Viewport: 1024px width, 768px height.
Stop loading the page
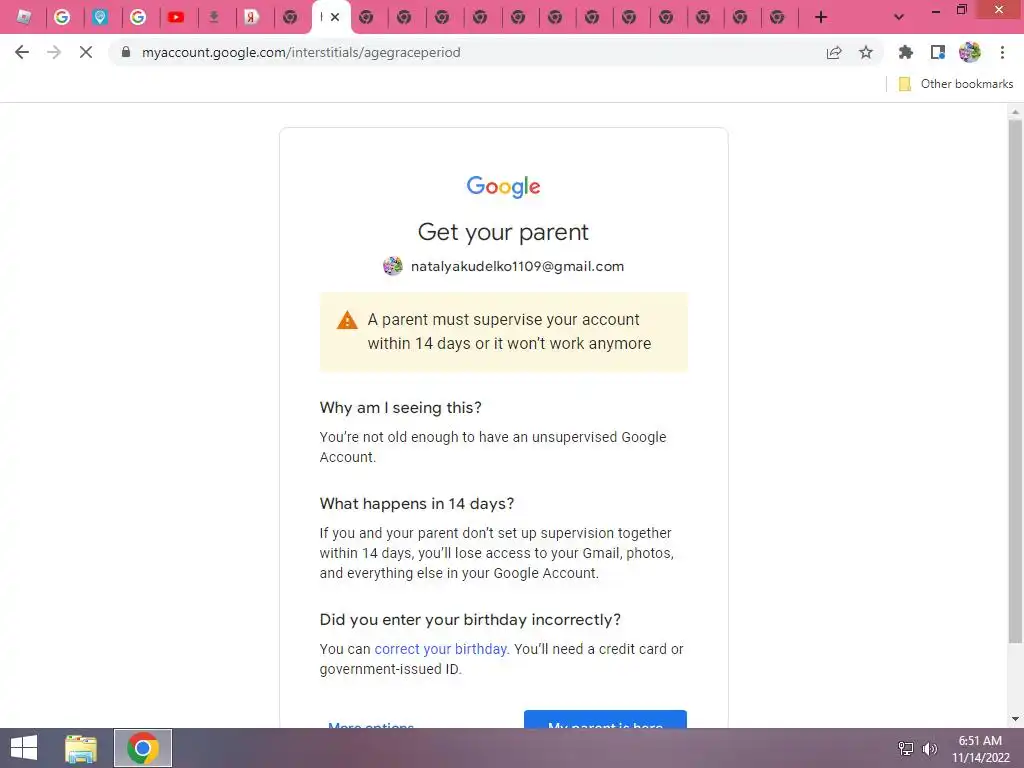(86, 52)
